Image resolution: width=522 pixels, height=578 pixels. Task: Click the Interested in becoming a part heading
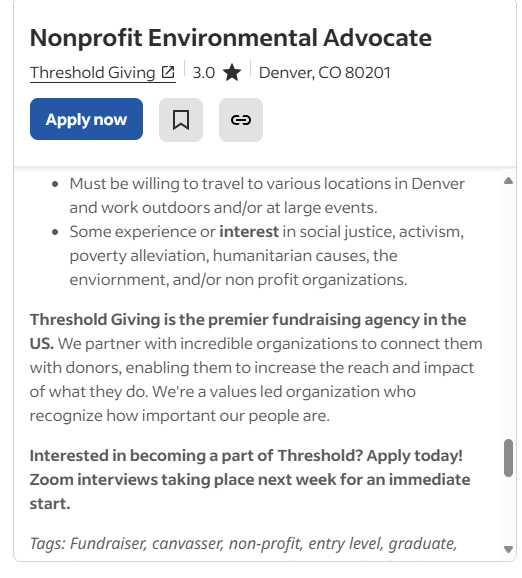246,456
